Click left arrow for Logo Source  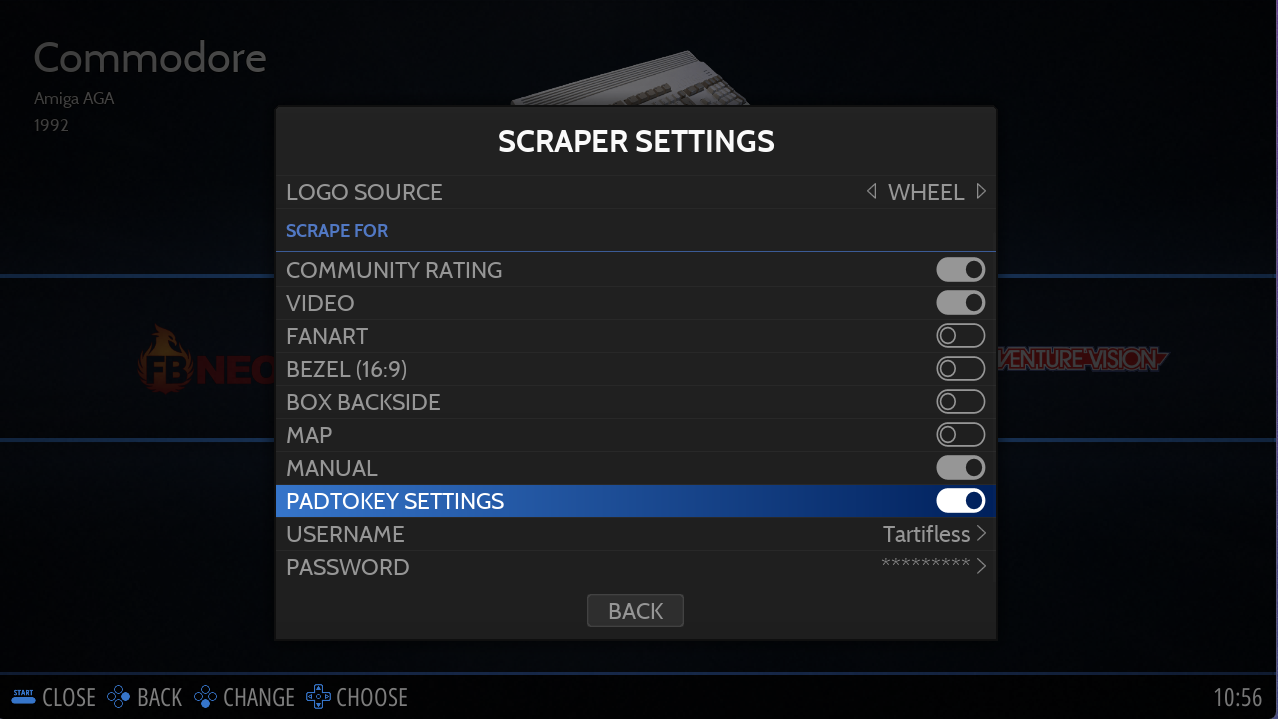pos(871,191)
